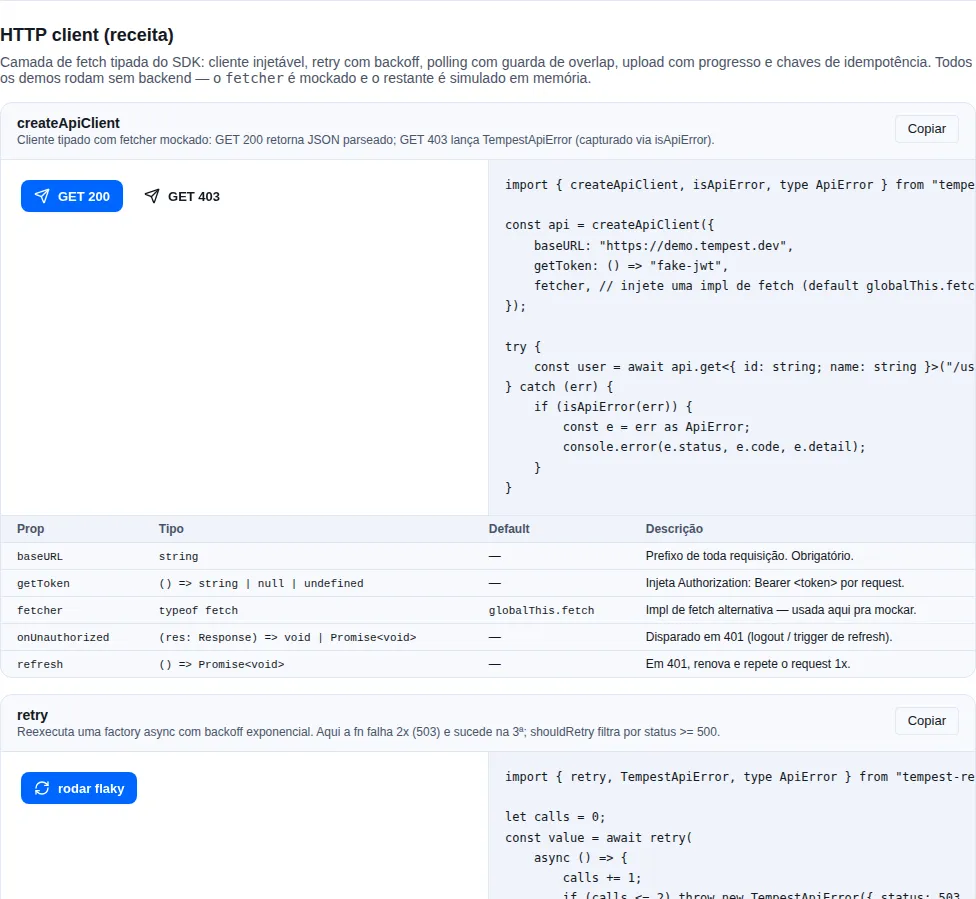Screen dimensions: 976x899
Task: Select the 'retry' section title
Action: [32, 715]
